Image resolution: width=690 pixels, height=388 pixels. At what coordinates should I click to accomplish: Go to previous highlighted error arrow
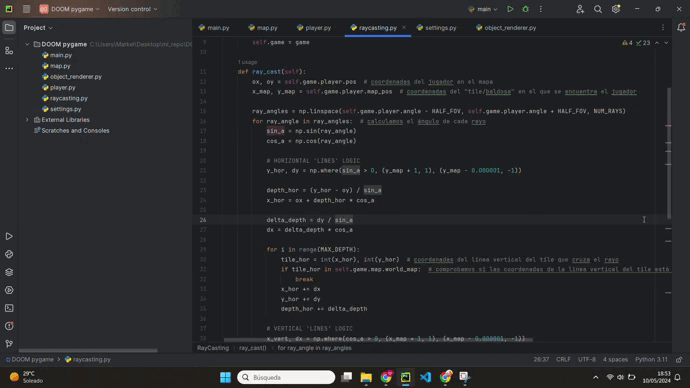pyautogui.click(x=657, y=43)
